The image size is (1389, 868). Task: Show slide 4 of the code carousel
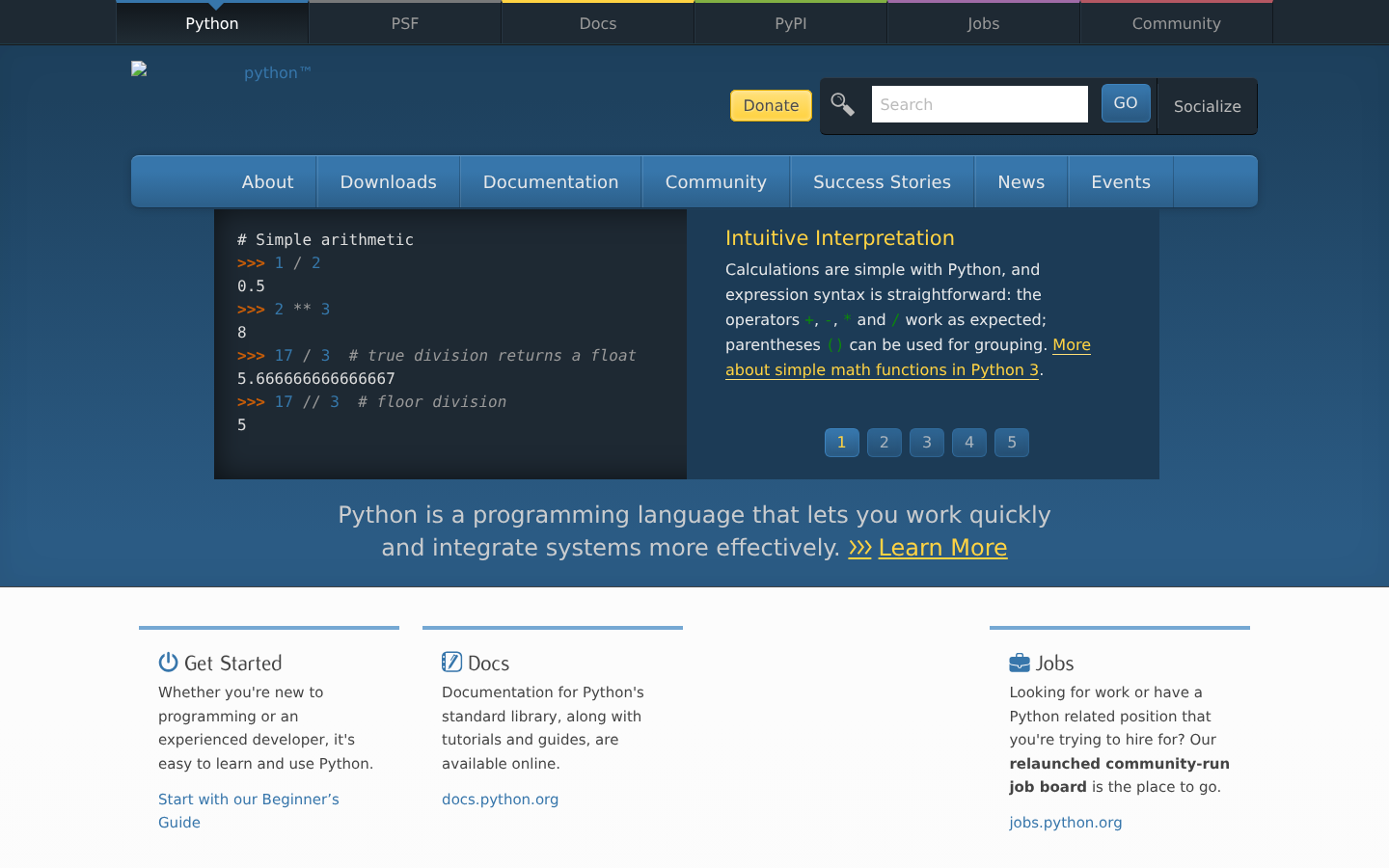[969, 443]
